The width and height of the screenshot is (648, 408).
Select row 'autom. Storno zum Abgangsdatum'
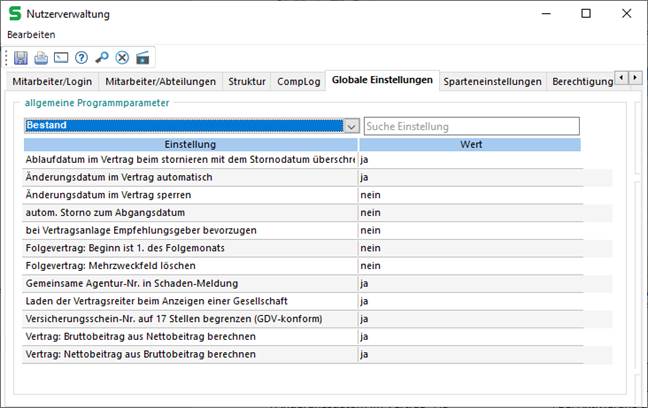(x=190, y=213)
